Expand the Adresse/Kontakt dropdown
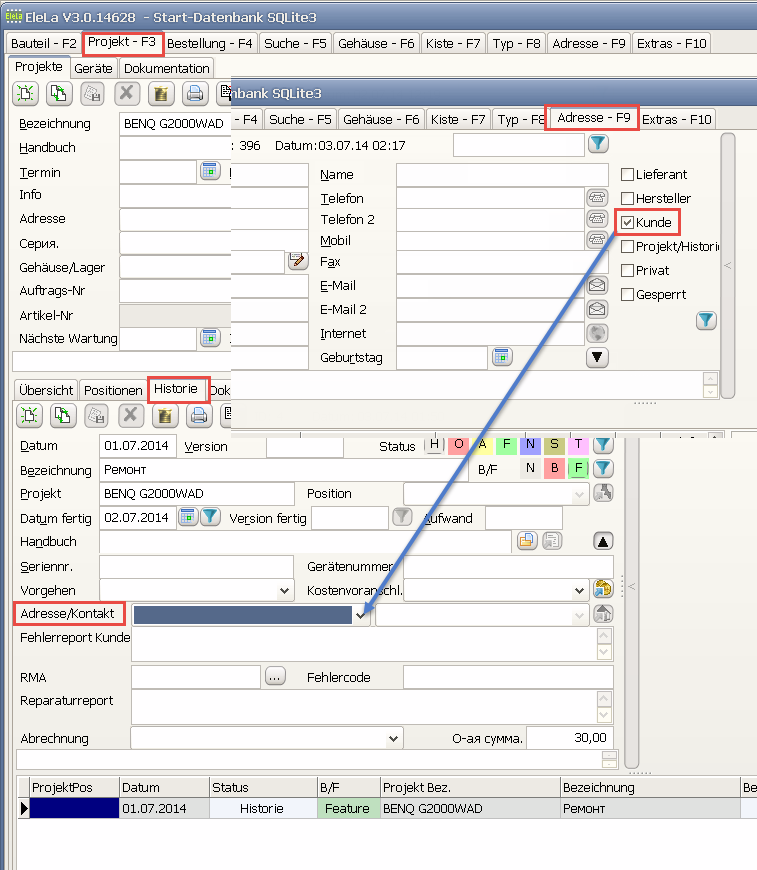Screen dimensions: 757x870 coord(361,615)
